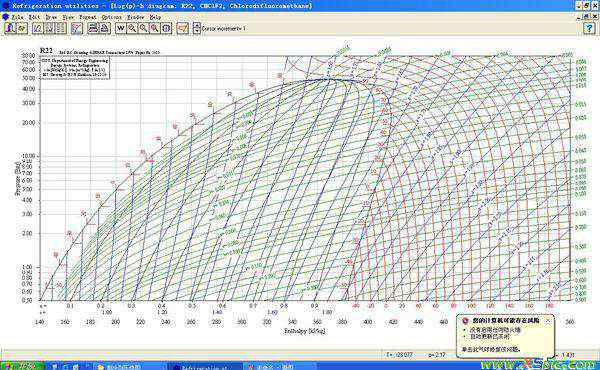Select the draw cycle curve icon
Image resolution: width=600 pixels, height=370 pixels.
38,28
